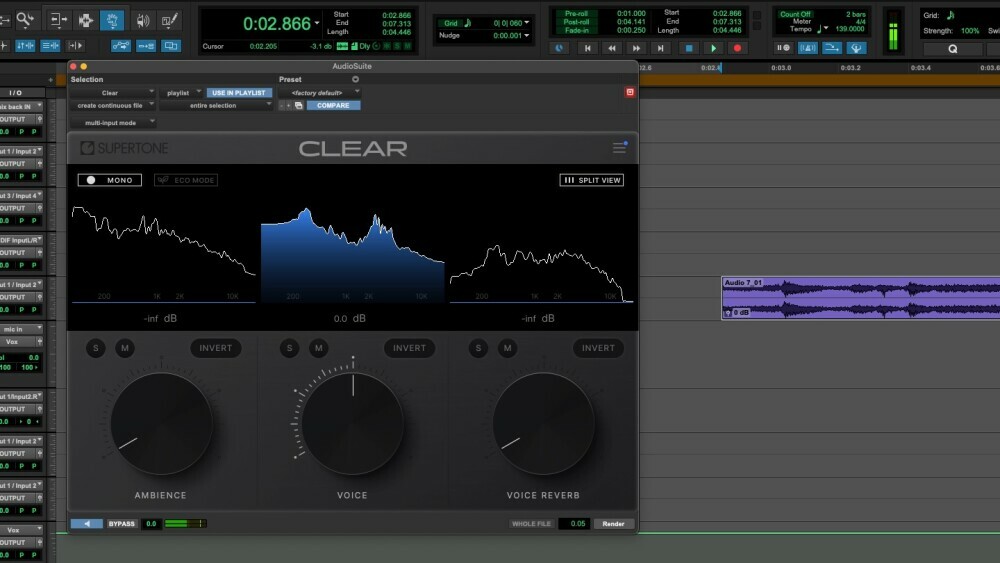Mute the Voice Reverb channel
Viewport: 1000px width, 563px height.
coord(508,348)
